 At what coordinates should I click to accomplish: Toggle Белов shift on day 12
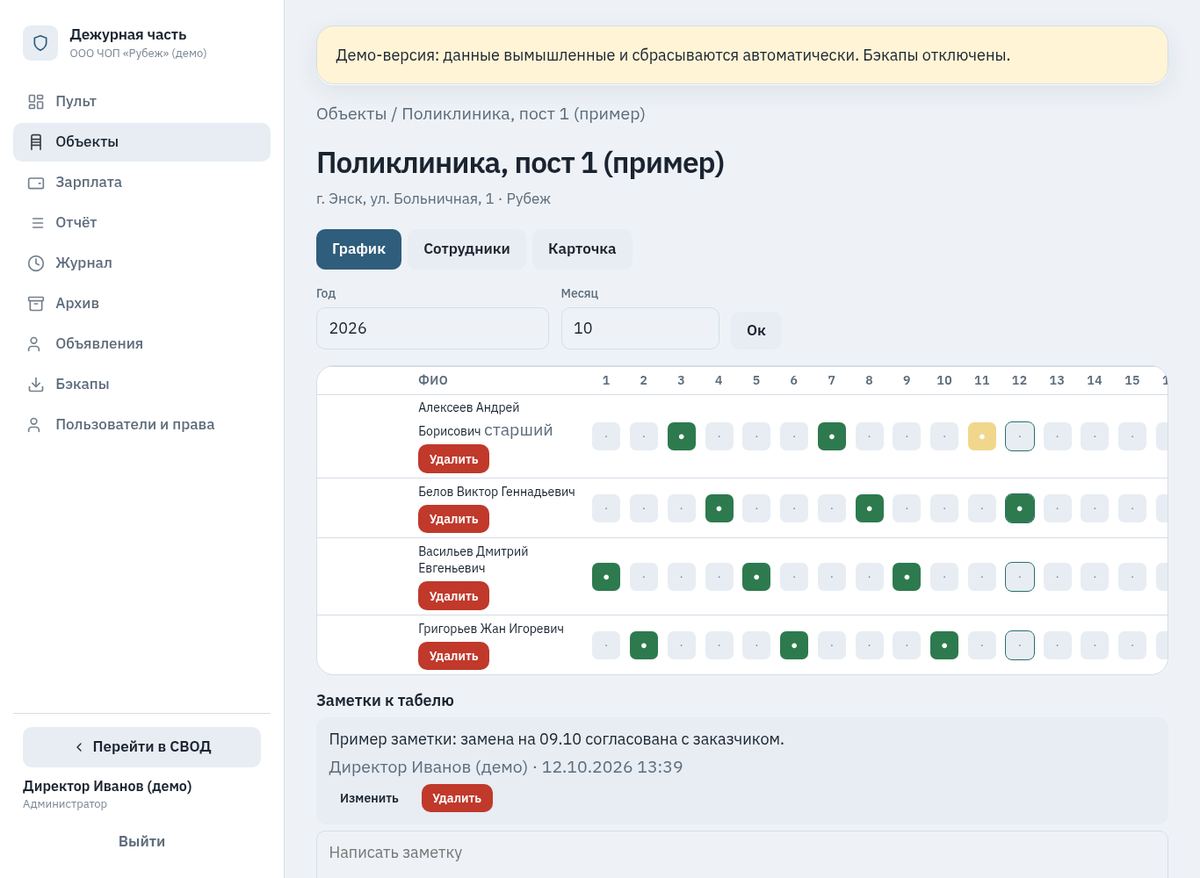point(1019,508)
